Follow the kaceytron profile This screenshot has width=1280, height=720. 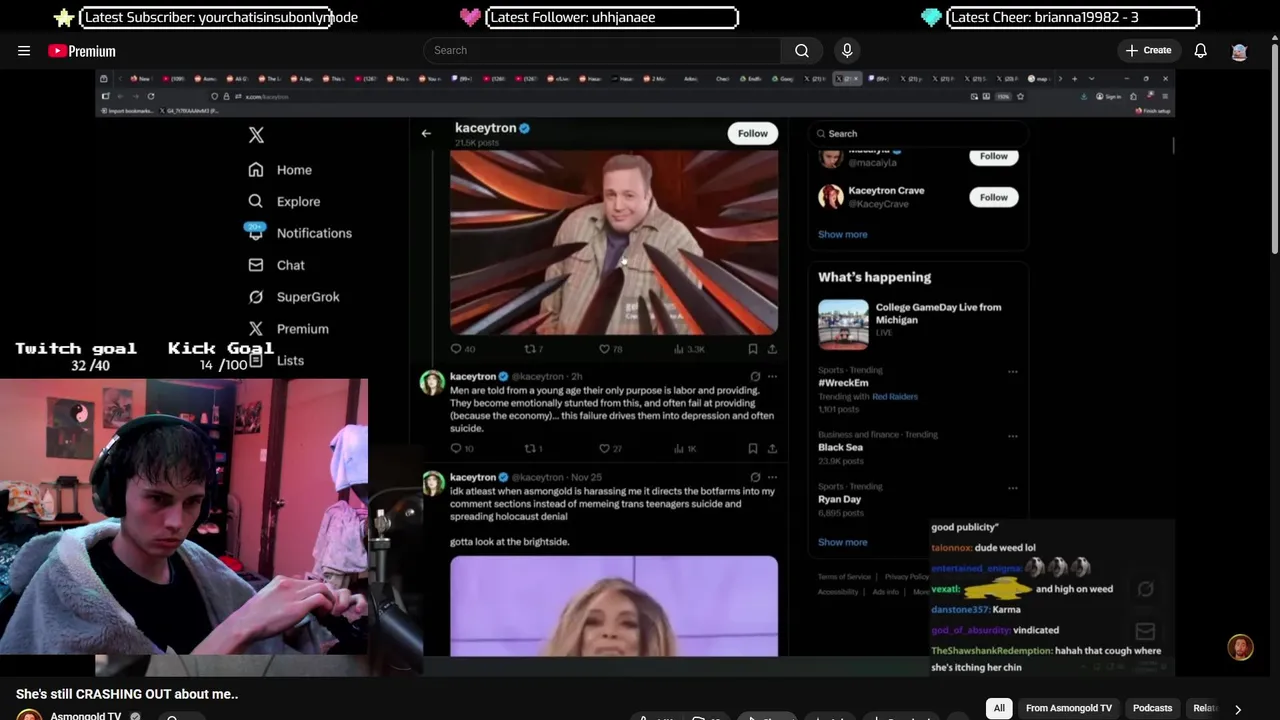tap(752, 134)
